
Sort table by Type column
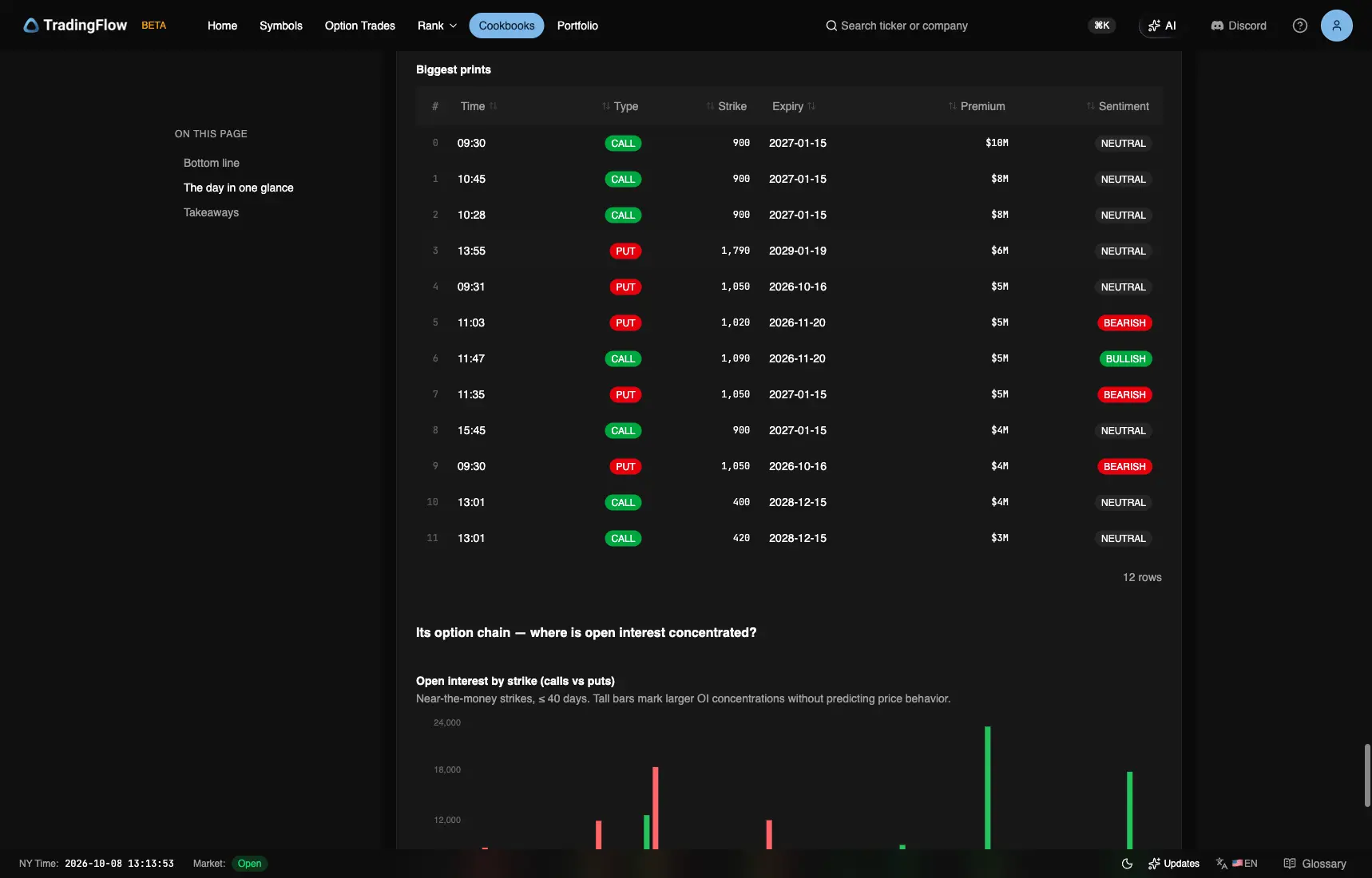pyautogui.click(x=620, y=106)
